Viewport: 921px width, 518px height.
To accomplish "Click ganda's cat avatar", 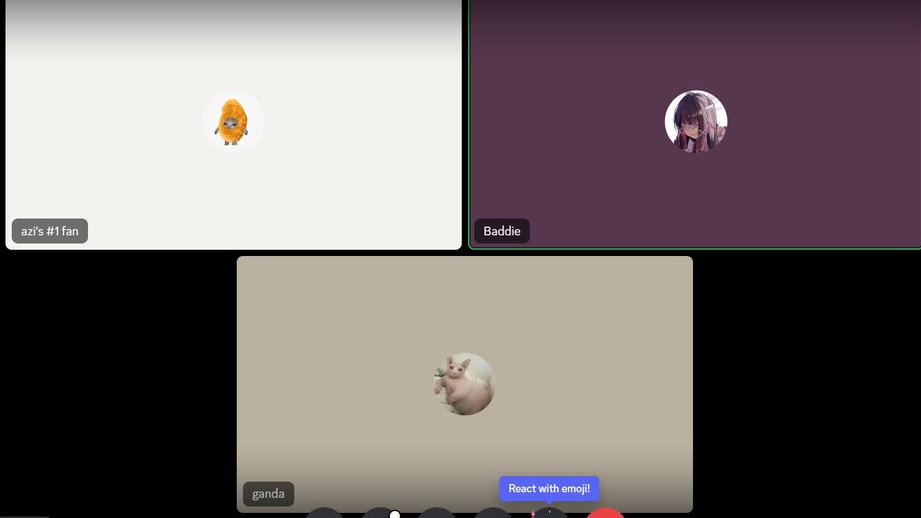I will pos(465,384).
